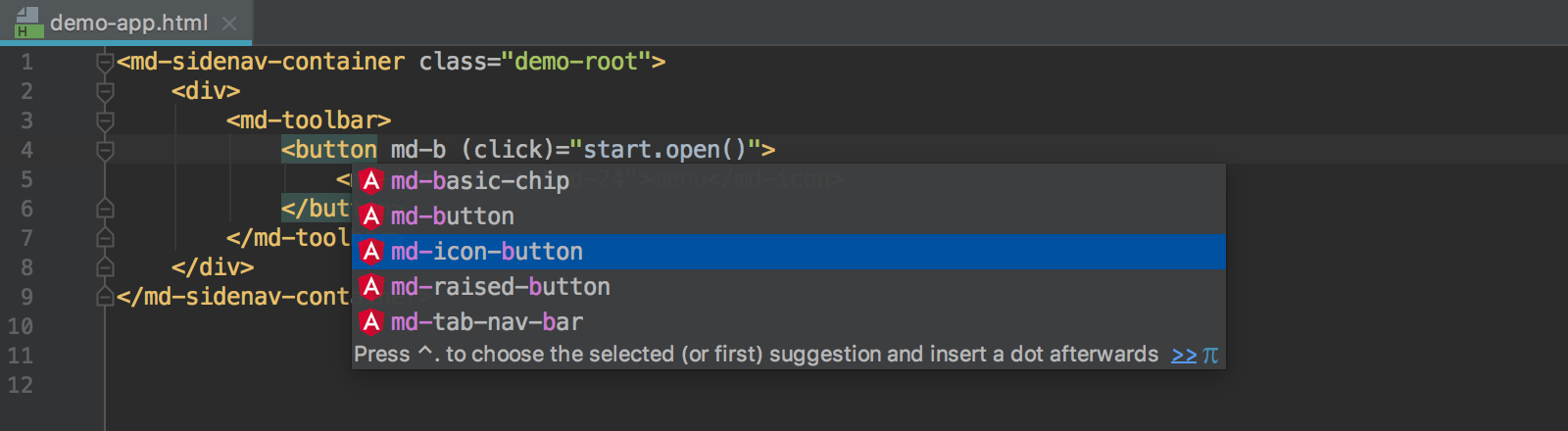This screenshot has width=1568, height=431.
Task: Click the "start.open()" value
Action: [665, 150]
